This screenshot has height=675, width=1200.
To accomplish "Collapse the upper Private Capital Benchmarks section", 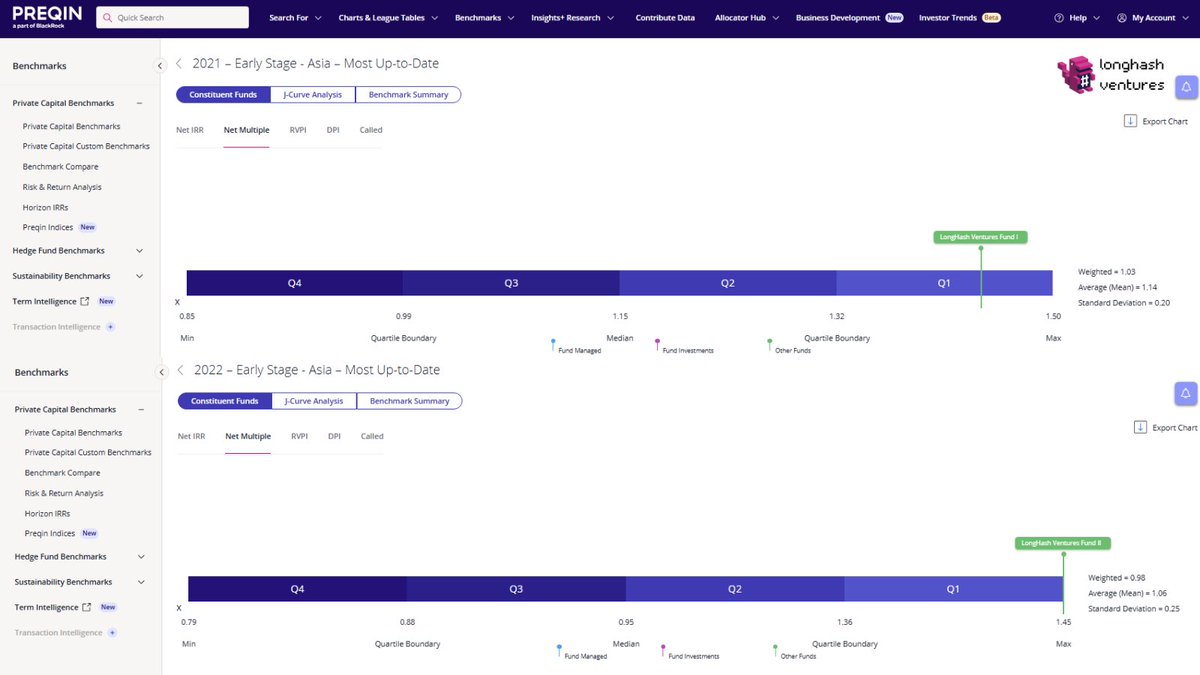I will [x=140, y=103].
